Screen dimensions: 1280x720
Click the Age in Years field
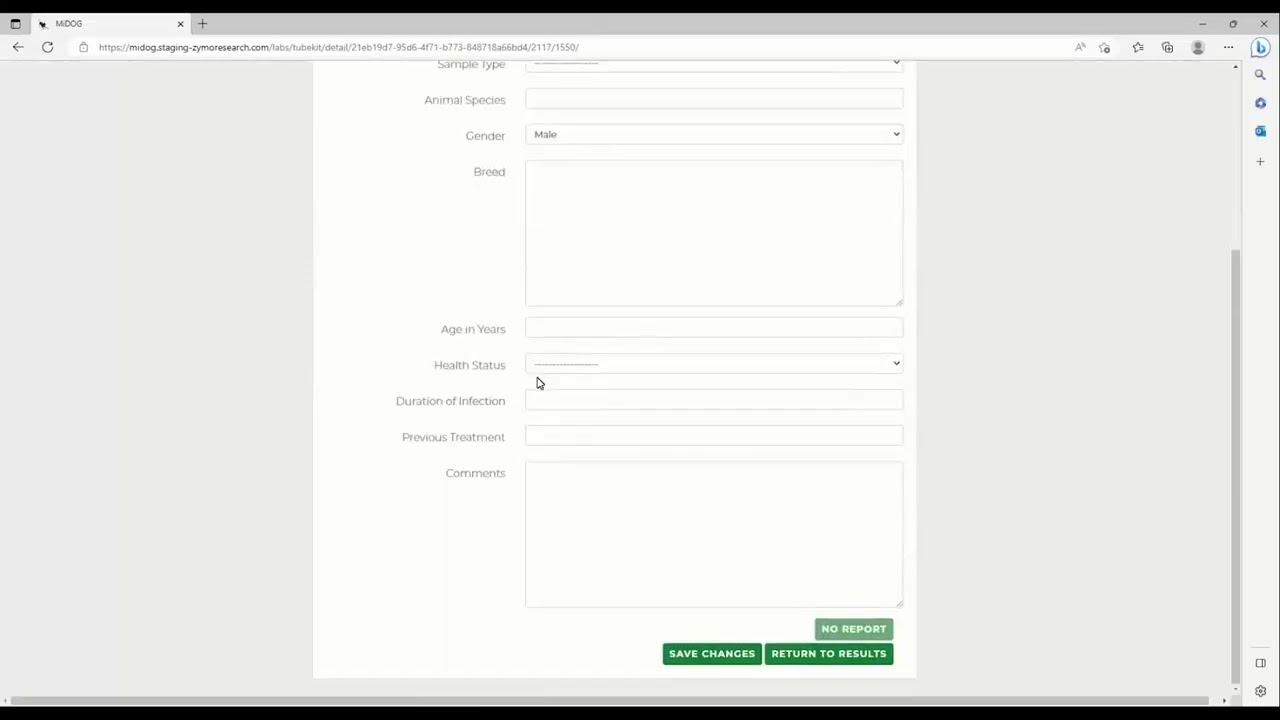click(714, 328)
